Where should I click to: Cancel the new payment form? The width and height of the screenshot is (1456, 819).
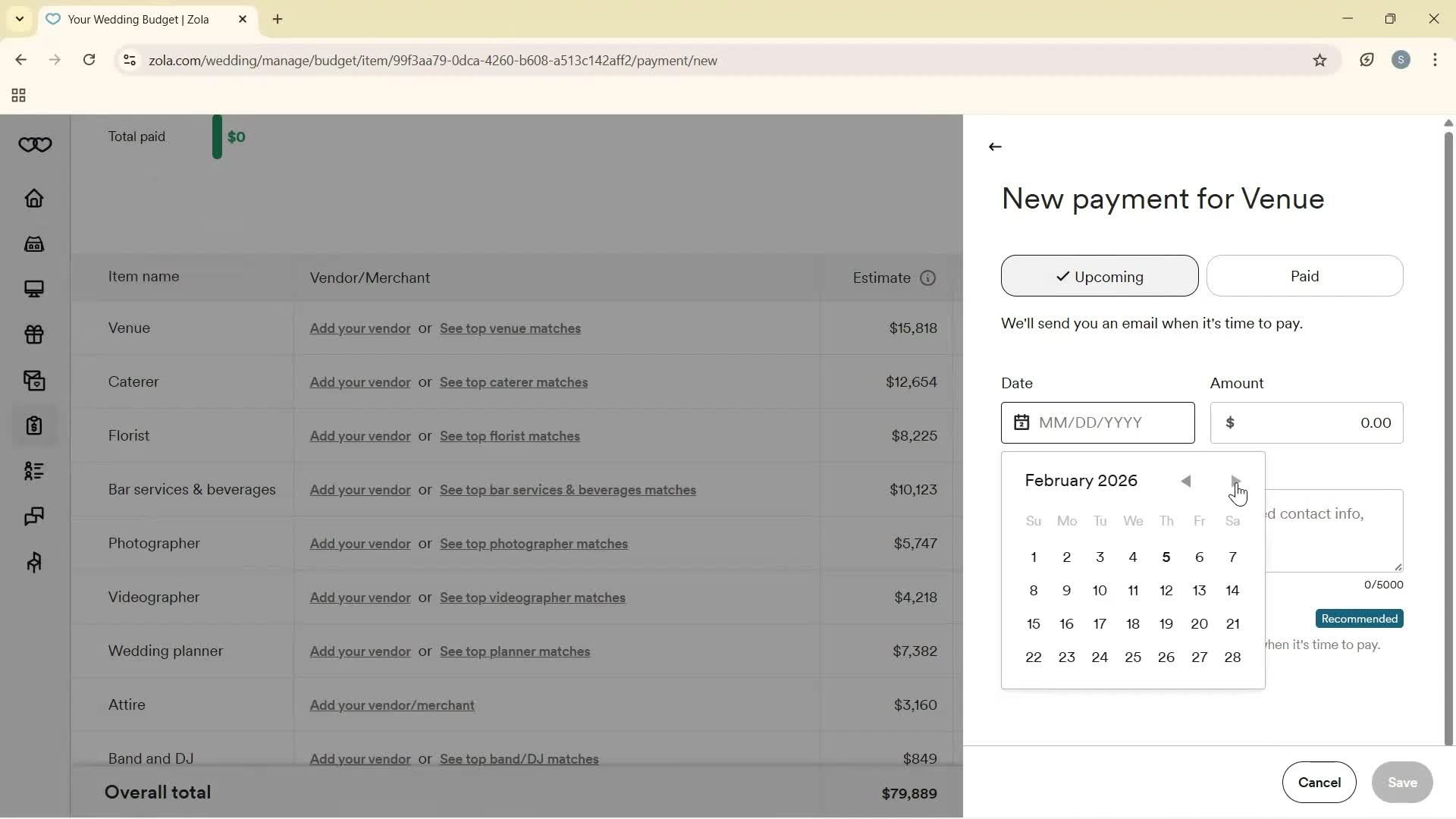pos(1319,783)
